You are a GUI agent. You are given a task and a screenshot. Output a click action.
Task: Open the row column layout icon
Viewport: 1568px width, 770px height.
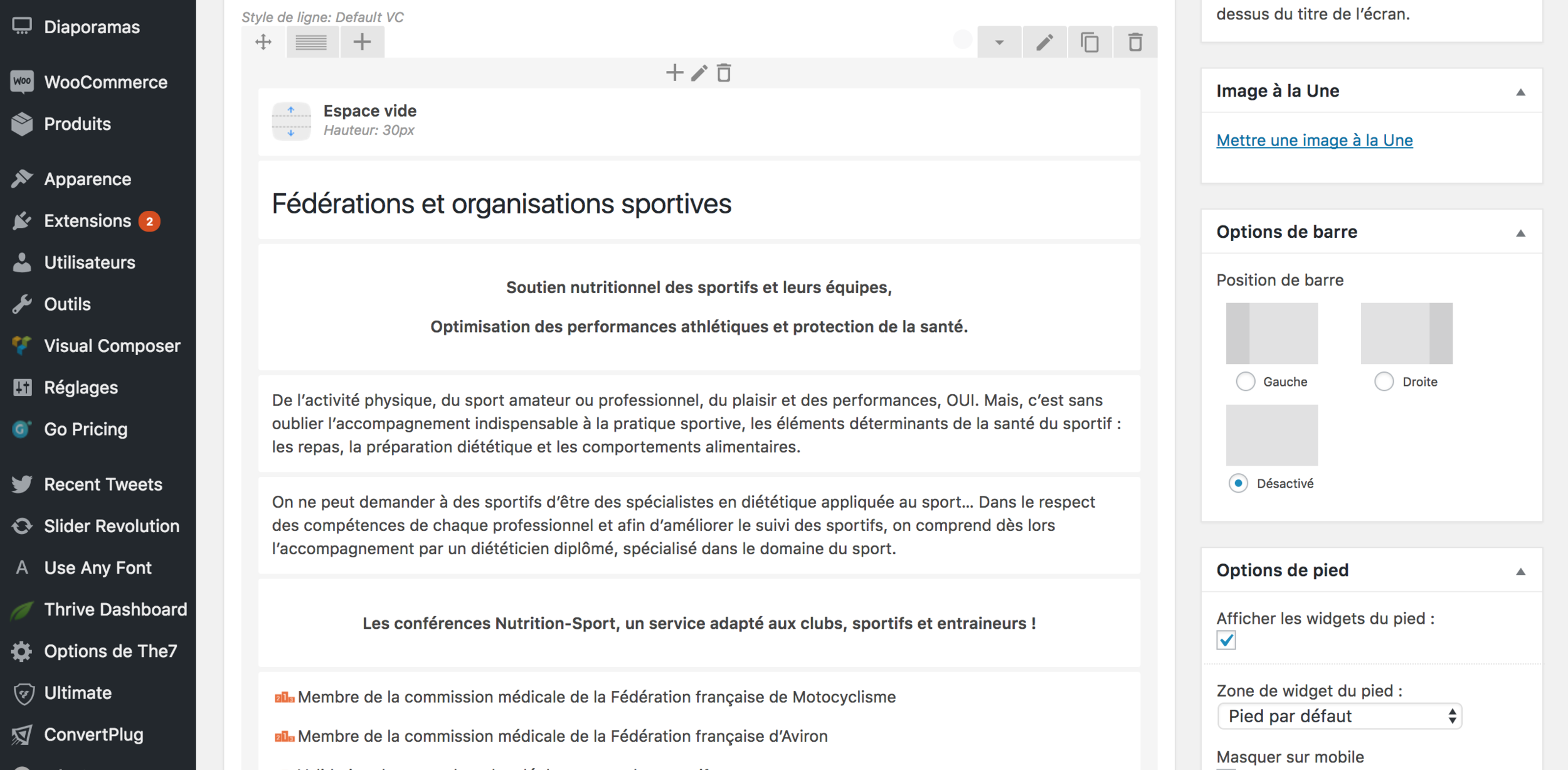coord(312,42)
